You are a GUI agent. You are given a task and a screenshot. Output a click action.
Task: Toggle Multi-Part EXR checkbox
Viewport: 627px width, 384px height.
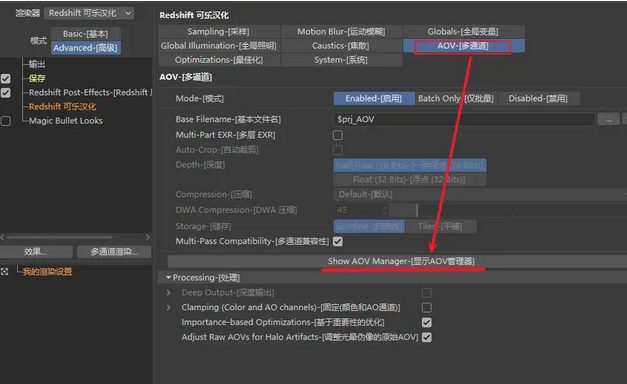coord(338,135)
